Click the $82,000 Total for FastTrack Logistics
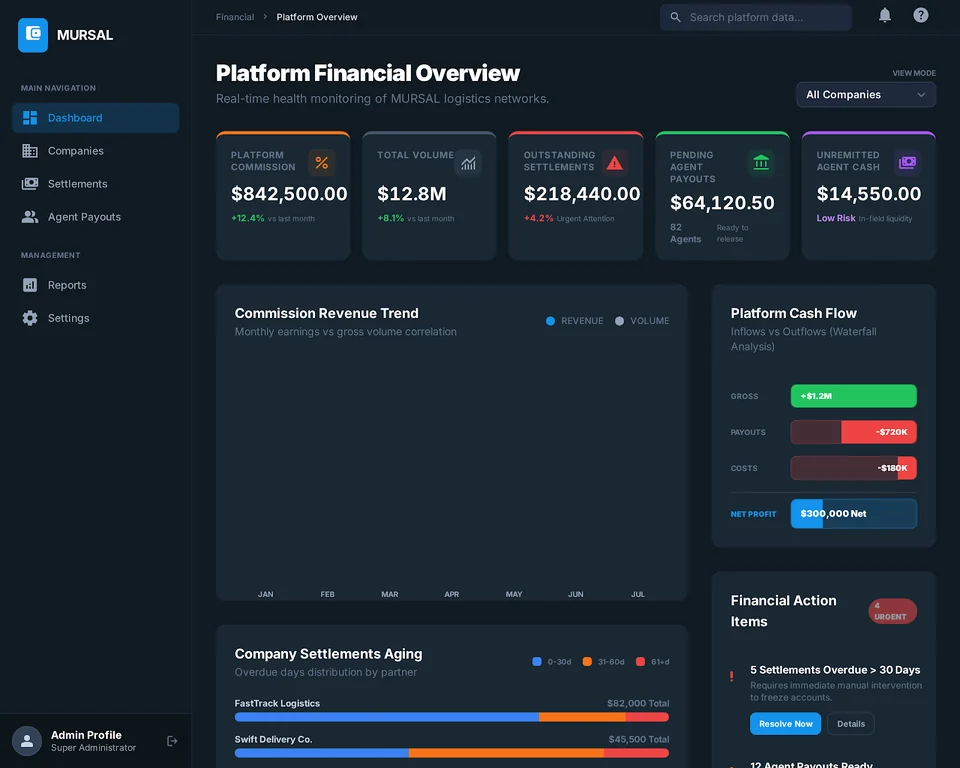 pos(638,703)
